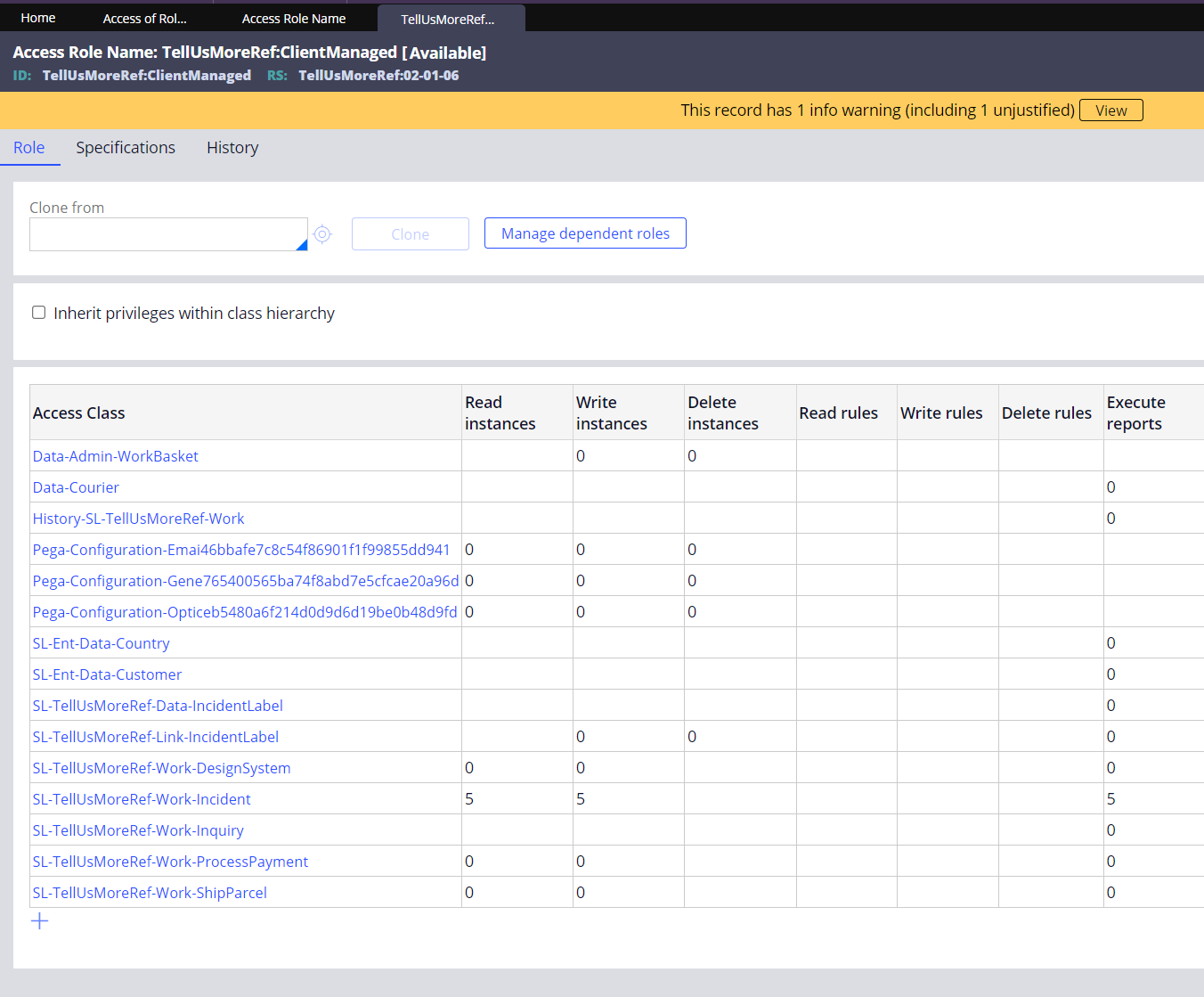This screenshot has height=997, width=1204.
Task: Click Execute reports cell for Data-Courier
Action: tap(1154, 487)
